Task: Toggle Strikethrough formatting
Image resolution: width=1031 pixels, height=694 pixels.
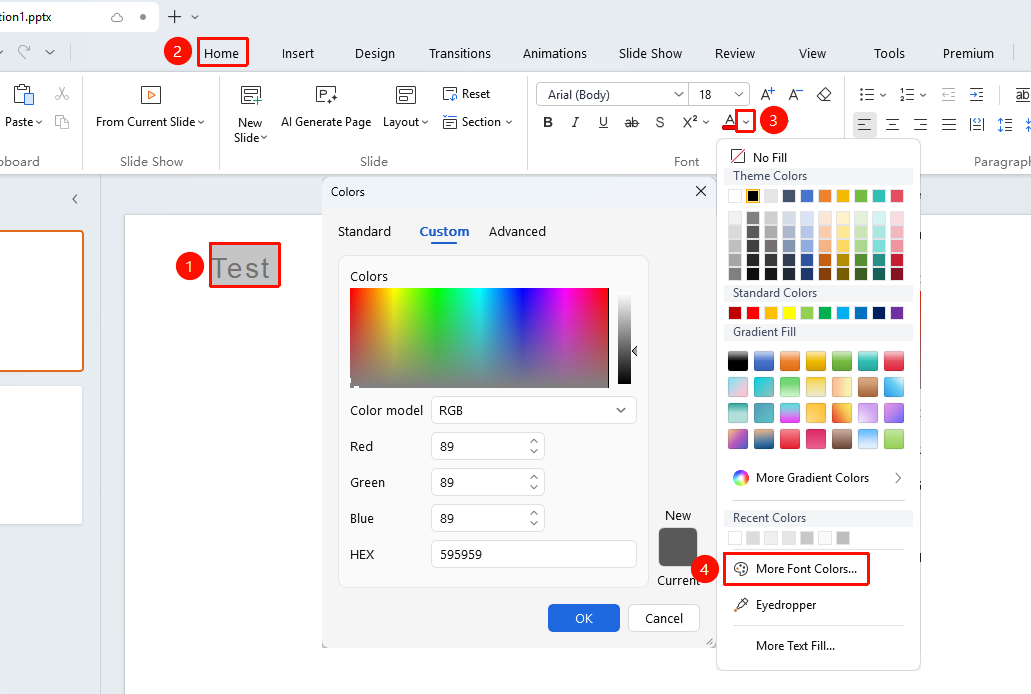Action: coord(631,122)
